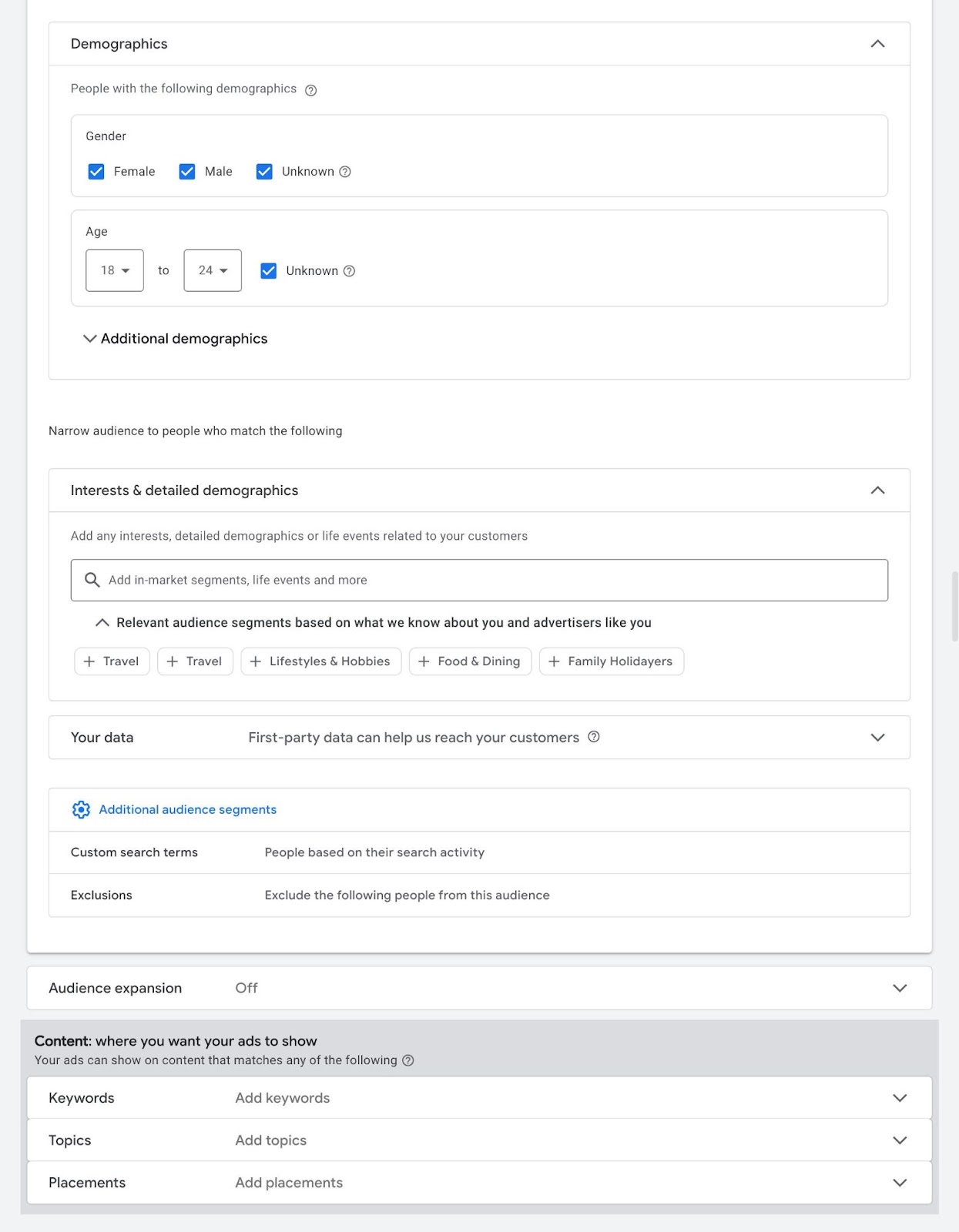
Task: Click the search magnifier icon in segments field
Action: tap(92, 580)
